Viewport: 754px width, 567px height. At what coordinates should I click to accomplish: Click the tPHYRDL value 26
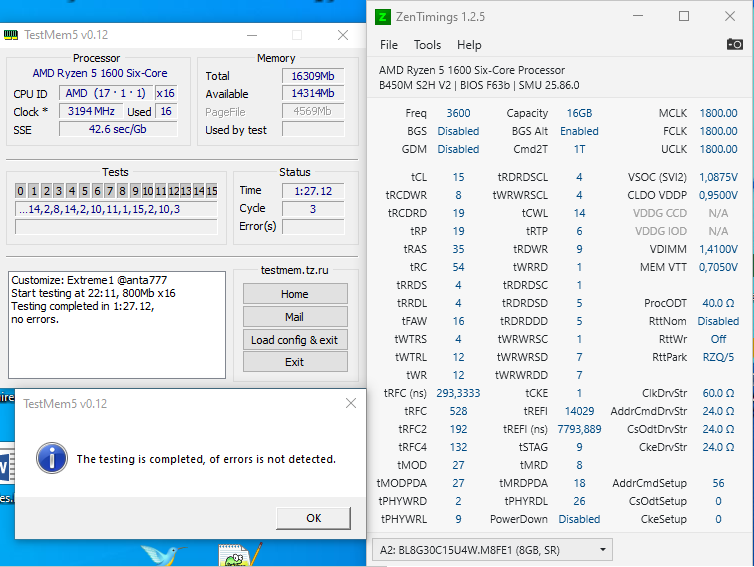click(579, 501)
